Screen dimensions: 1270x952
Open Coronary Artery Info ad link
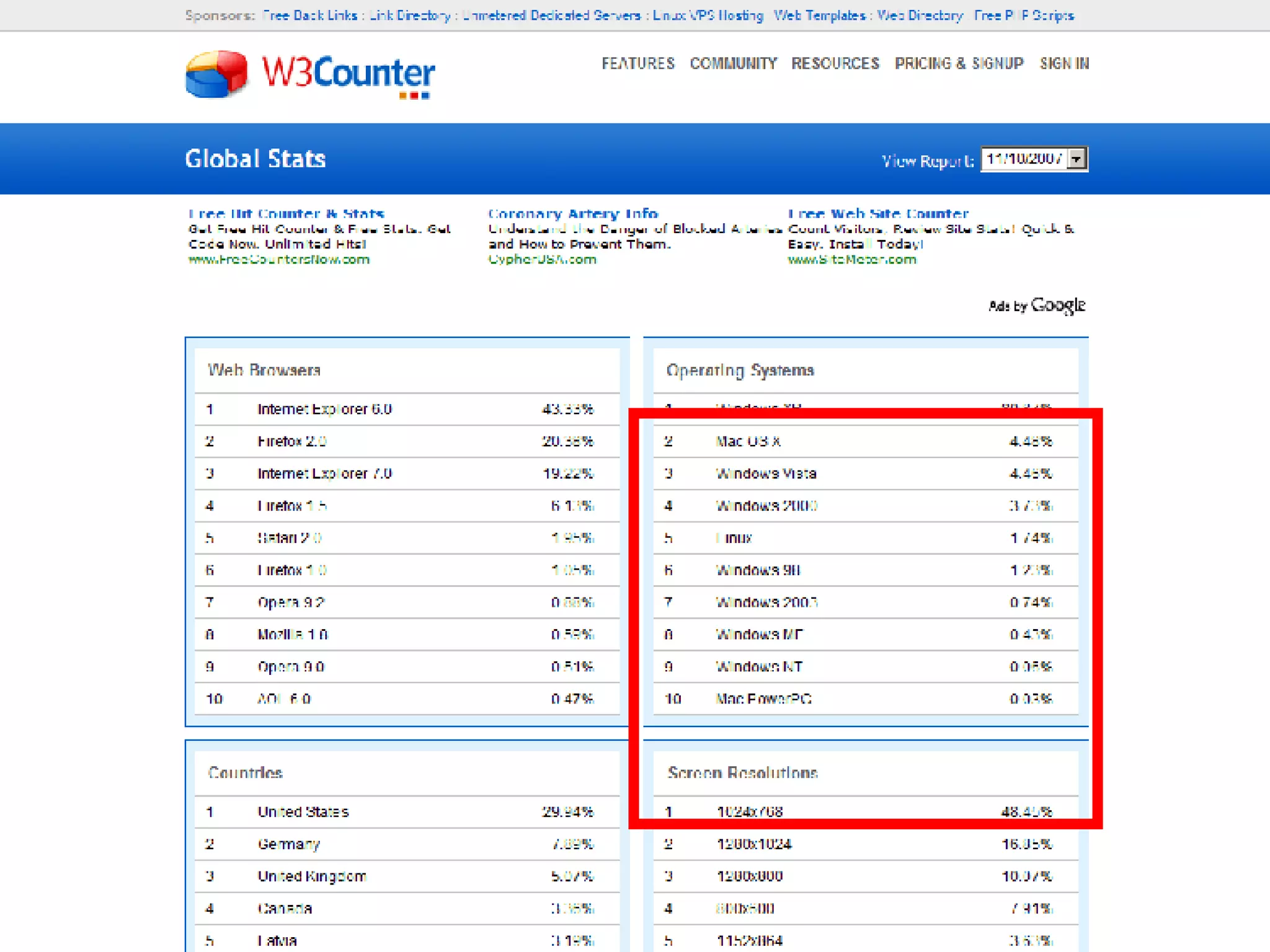[x=572, y=214]
